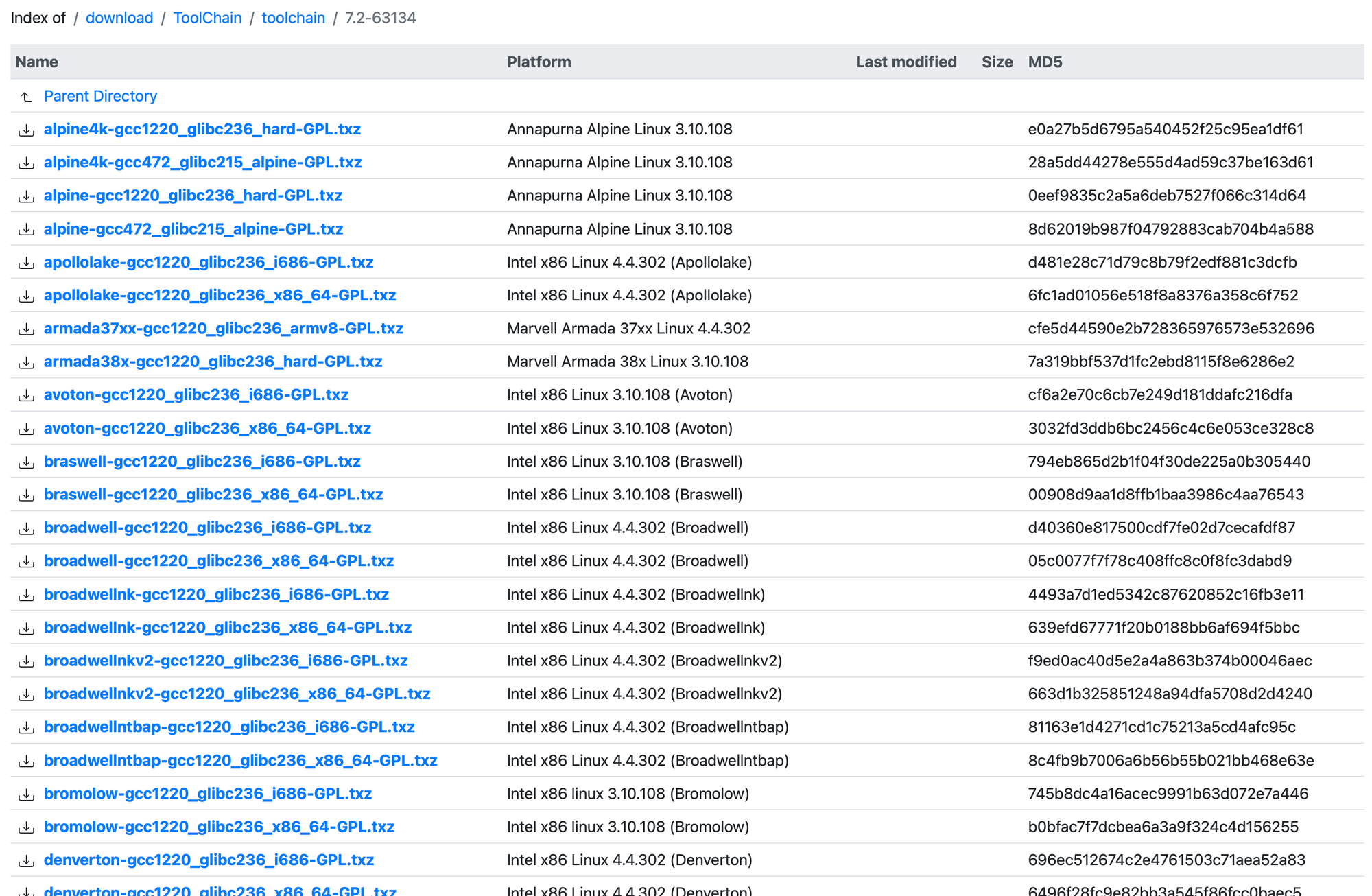1372x896 pixels.
Task: Open broadwellnkv2-gcc1220_glibc236_i686-GPL.txz link
Action: [226, 660]
